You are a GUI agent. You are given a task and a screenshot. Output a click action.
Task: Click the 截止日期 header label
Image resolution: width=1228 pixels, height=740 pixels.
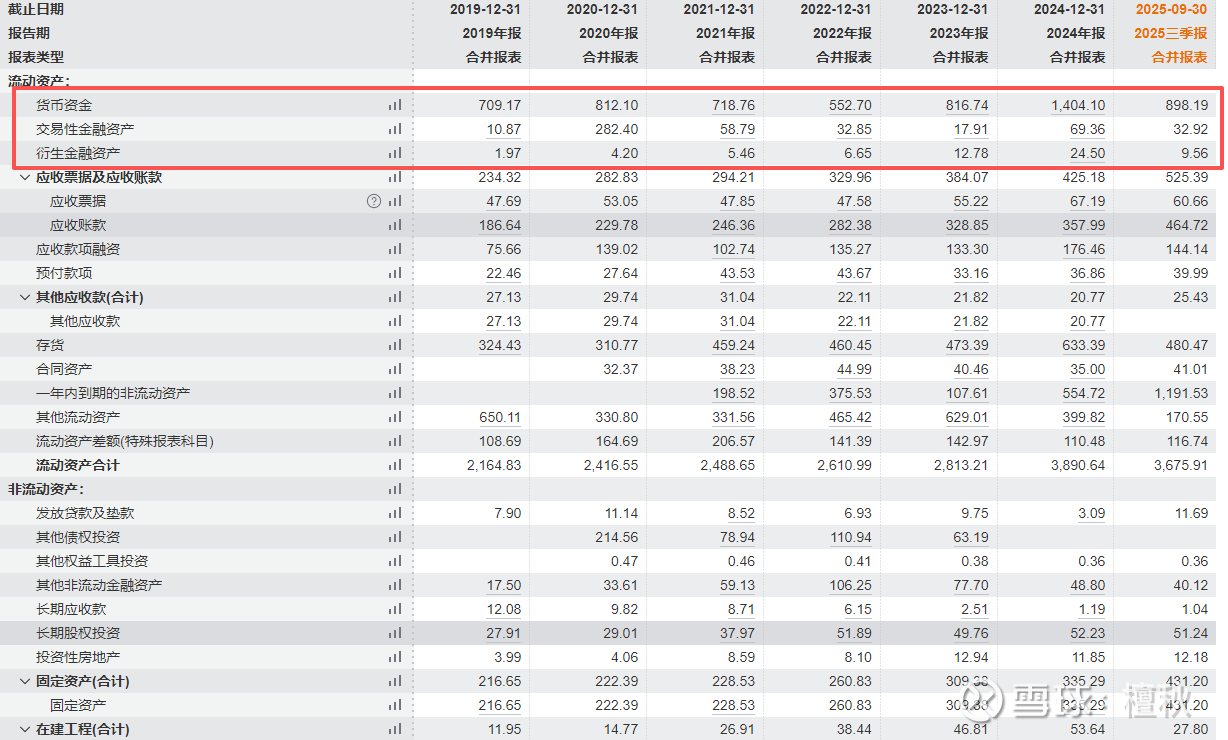[x=36, y=9]
